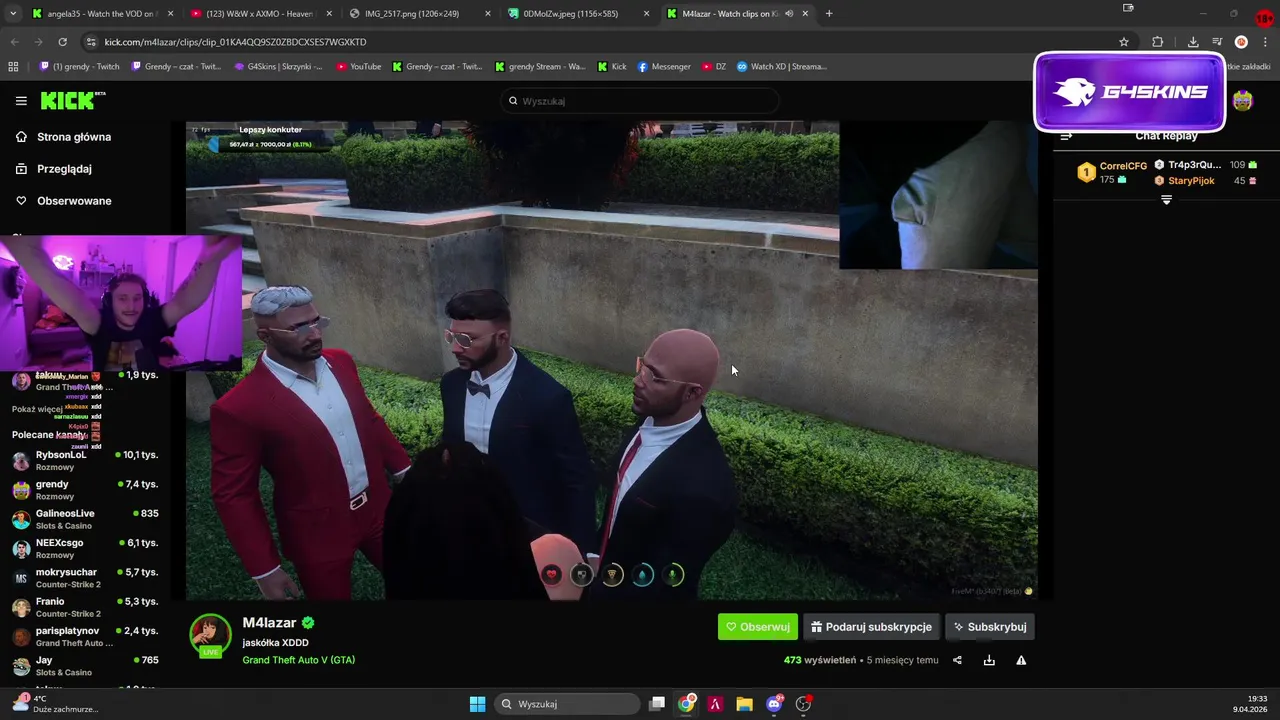Viewport: 1280px width, 720px height.
Task: Click the Wyszukaj search field on Kick
Action: 640,101
